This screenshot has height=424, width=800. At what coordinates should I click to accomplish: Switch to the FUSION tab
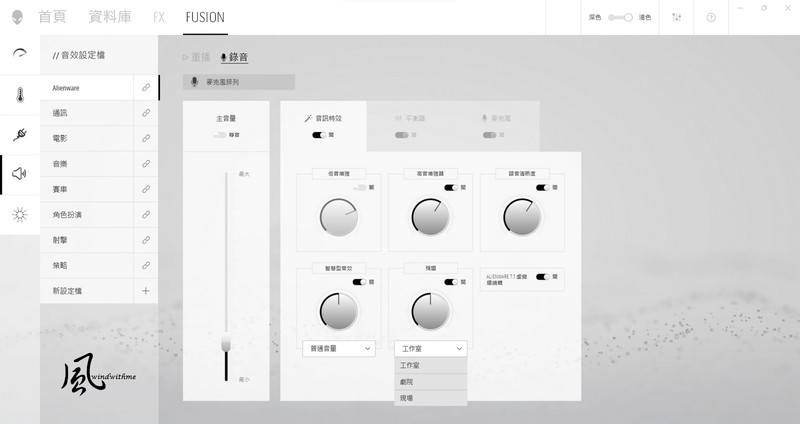pos(205,17)
